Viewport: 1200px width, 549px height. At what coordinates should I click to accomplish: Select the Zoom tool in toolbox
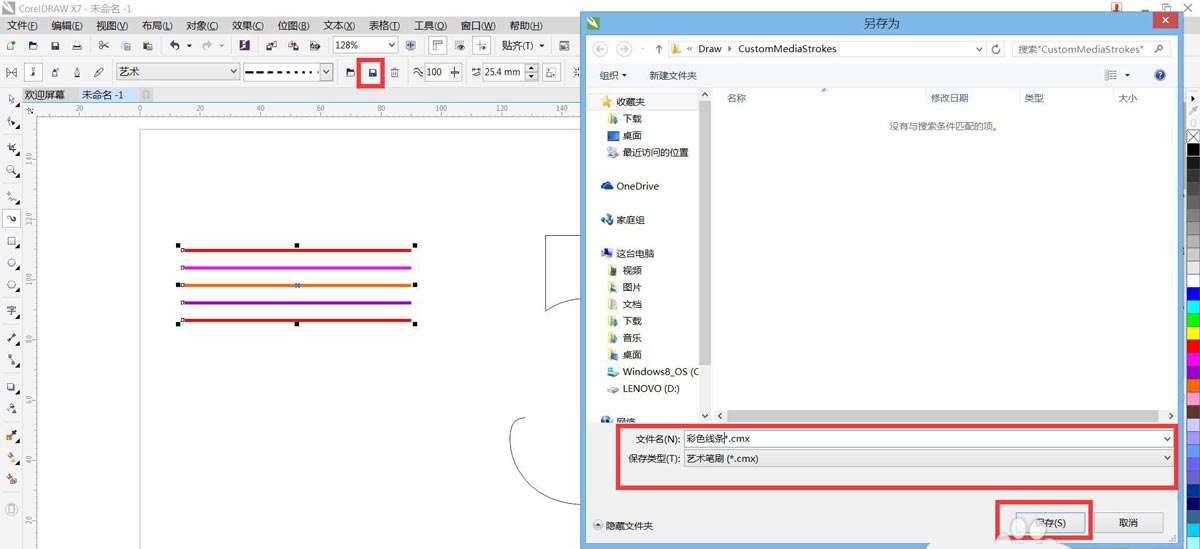pos(12,171)
